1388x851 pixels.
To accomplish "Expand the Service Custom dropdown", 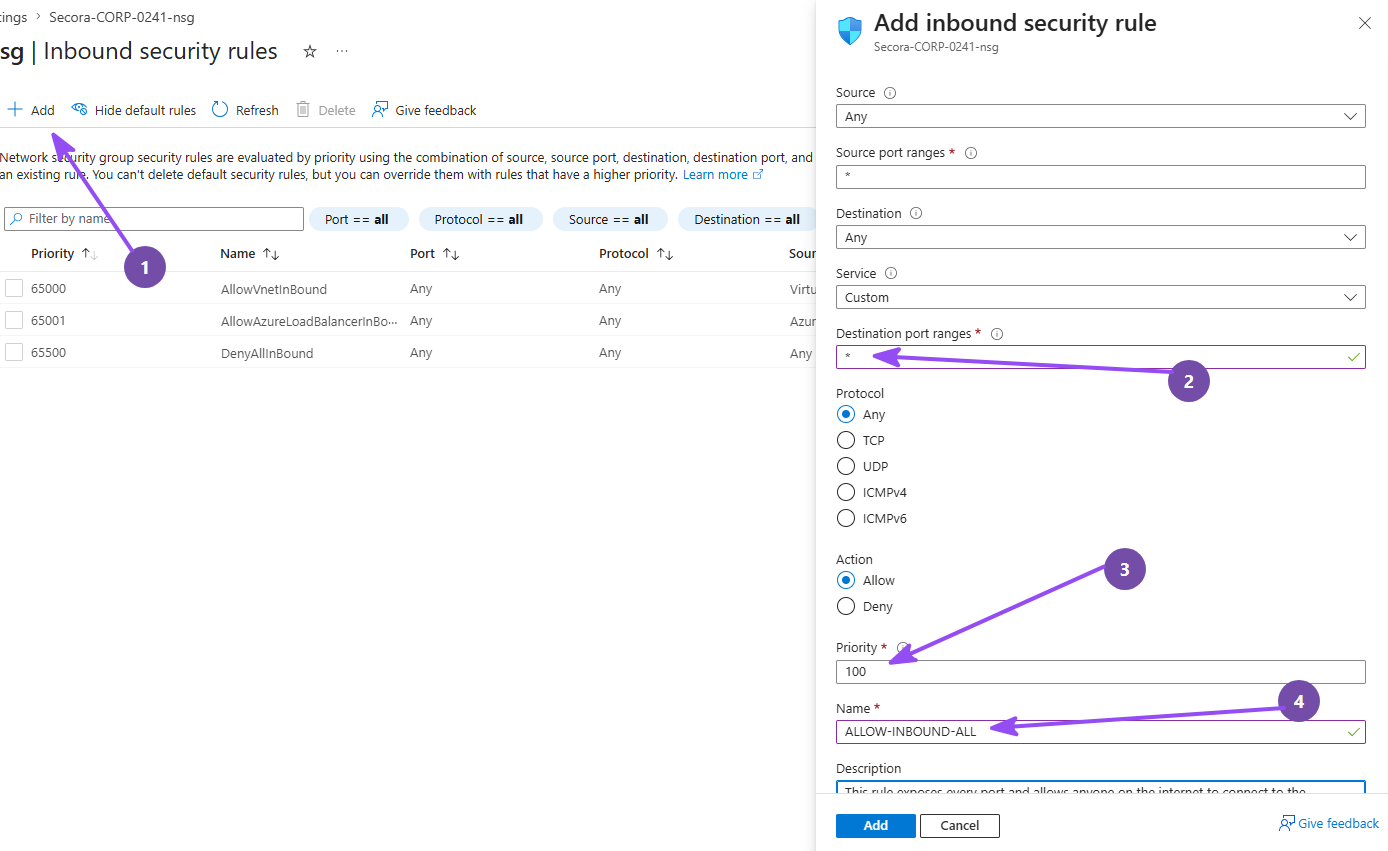I will (x=1101, y=297).
